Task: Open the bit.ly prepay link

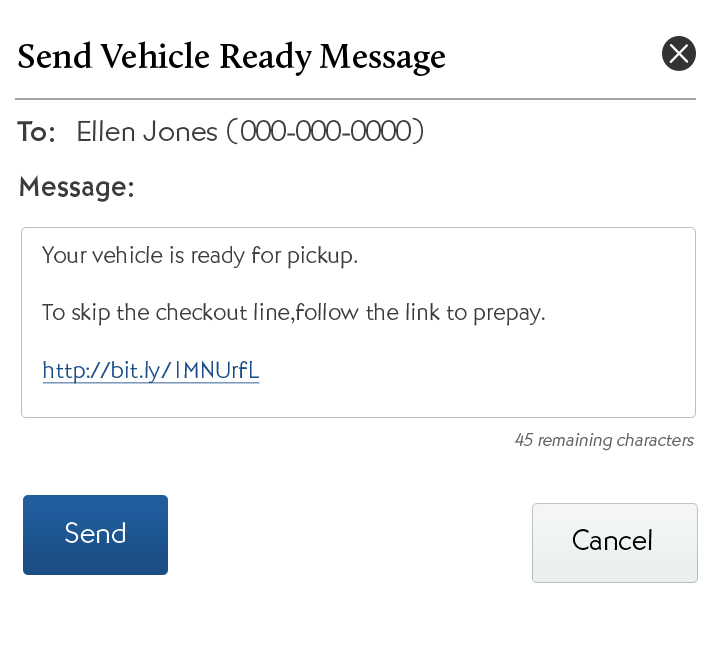Action: coord(151,371)
